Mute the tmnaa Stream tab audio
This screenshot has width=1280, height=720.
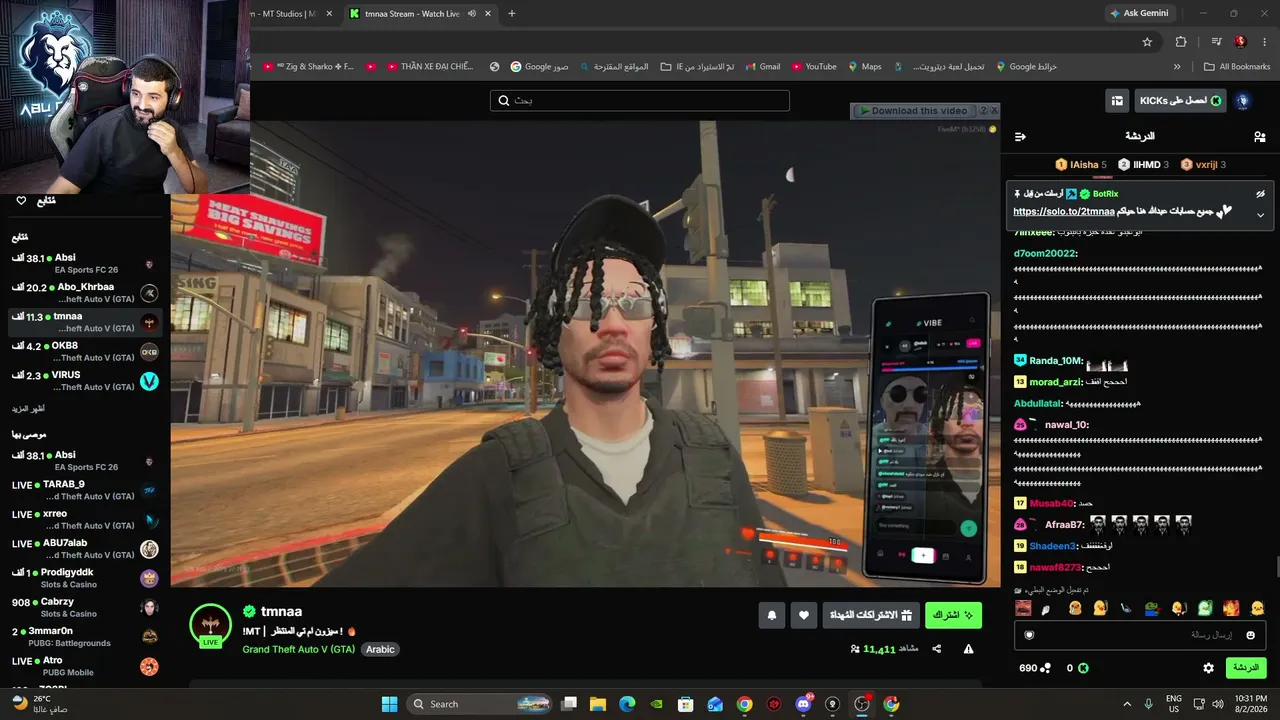[x=471, y=13]
